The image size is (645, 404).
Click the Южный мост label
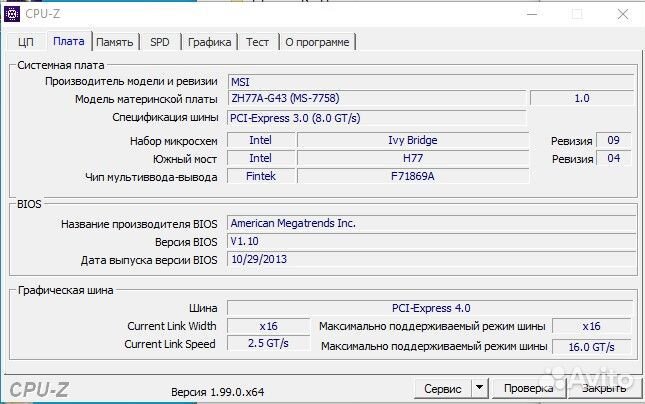point(185,159)
